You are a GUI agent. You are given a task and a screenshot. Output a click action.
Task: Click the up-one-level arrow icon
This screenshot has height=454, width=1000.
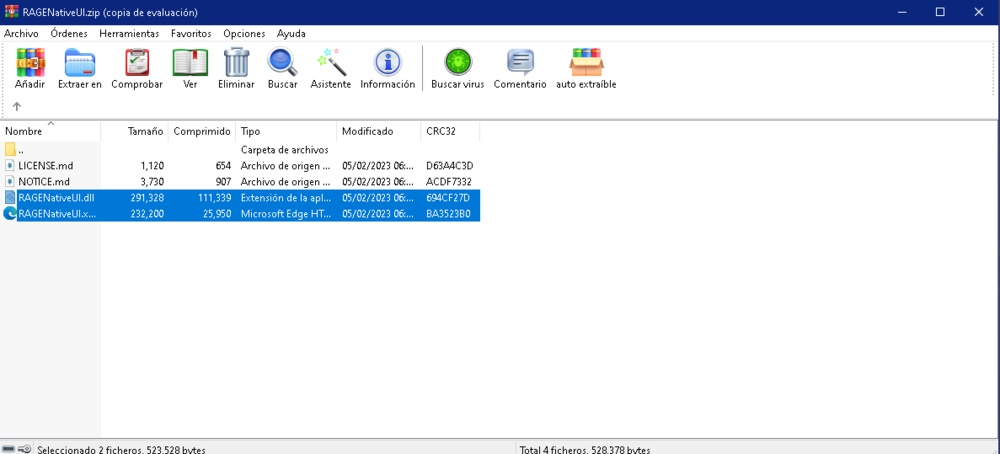tap(17, 106)
